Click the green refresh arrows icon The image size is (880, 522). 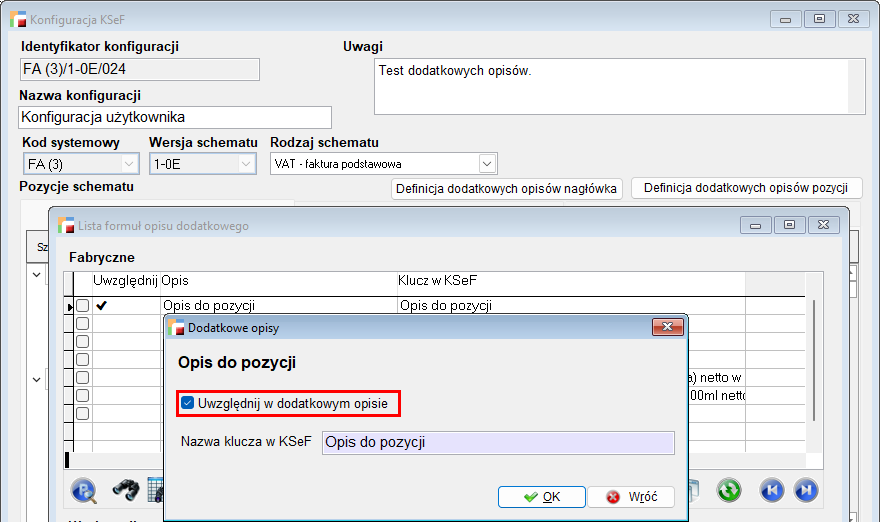click(729, 490)
